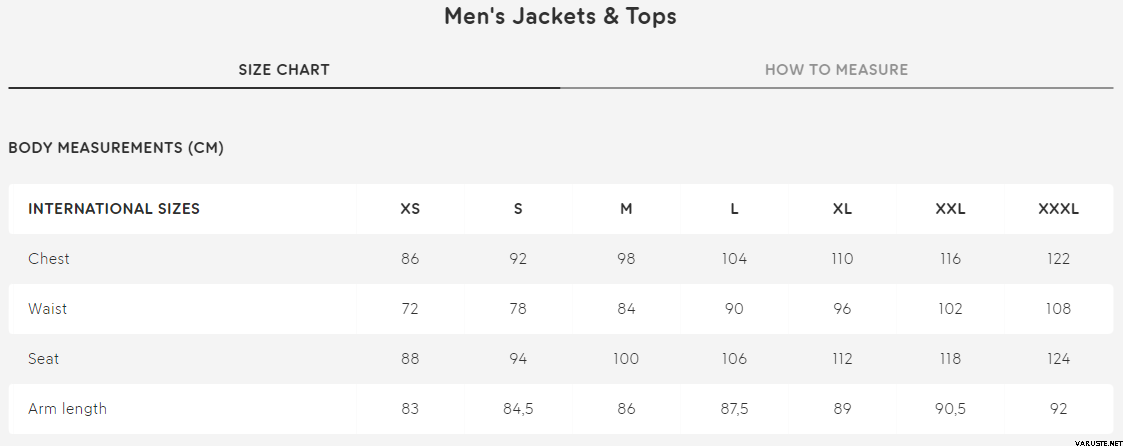Click the Chest row label
1123x446 pixels.
(49, 258)
